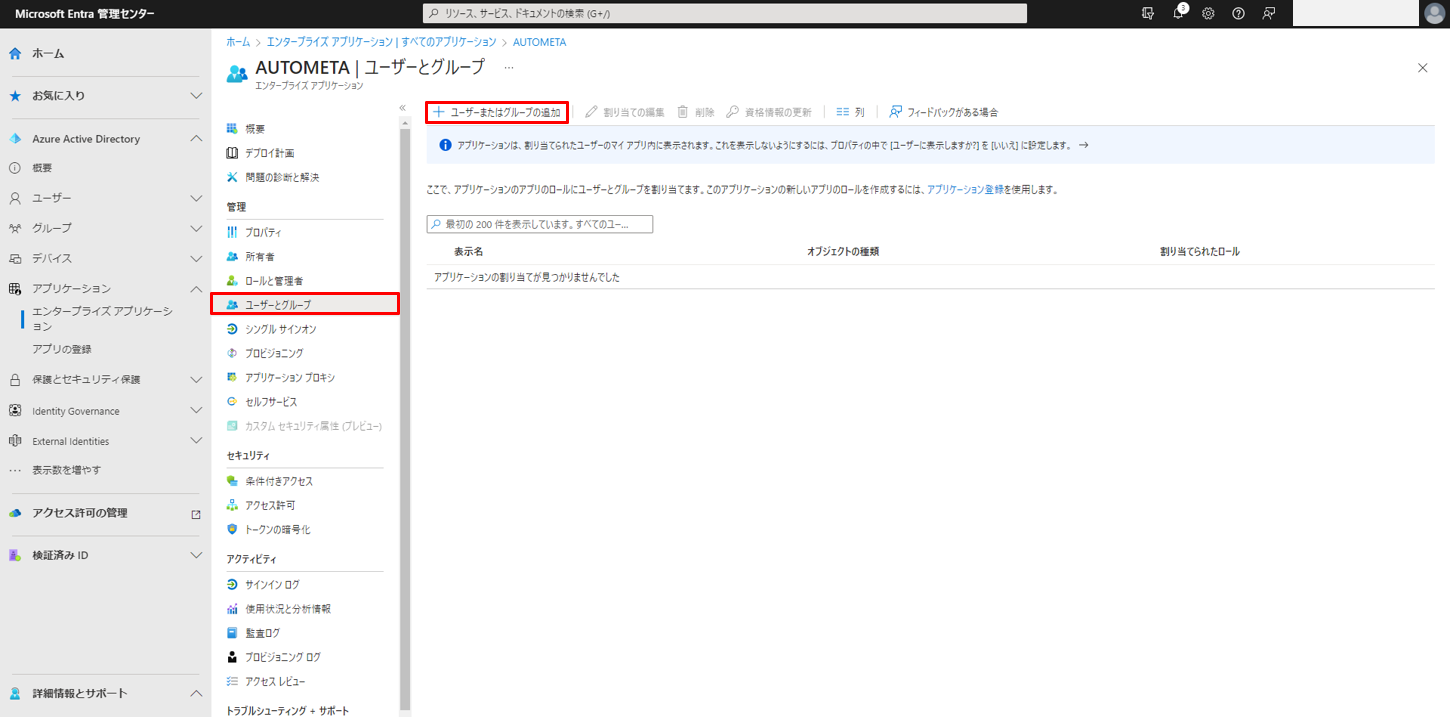Open the notifications bell icon
Screen dimensions: 1450x717
click(x=1179, y=13)
